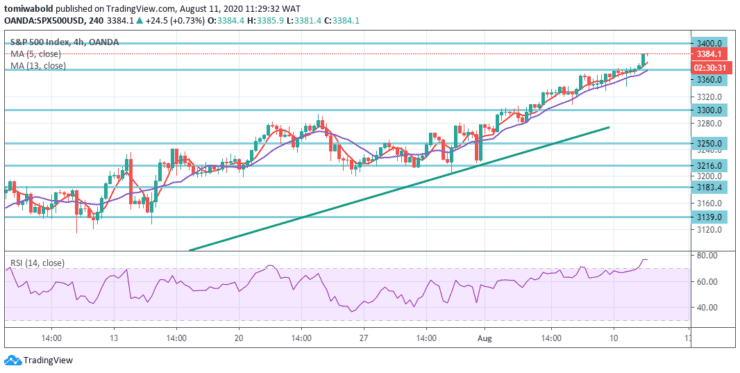Click the 3250.0 price level label
Screen dimensions: 740x373
[710, 143]
